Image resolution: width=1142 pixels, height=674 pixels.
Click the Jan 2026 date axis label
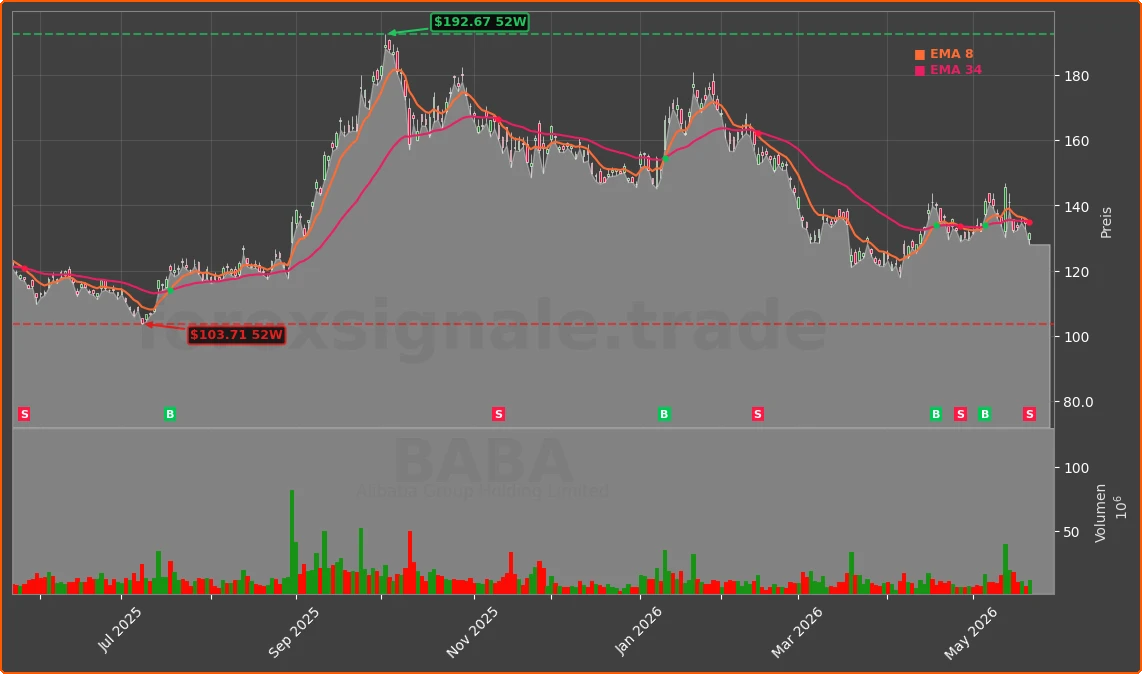click(x=638, y=631)
